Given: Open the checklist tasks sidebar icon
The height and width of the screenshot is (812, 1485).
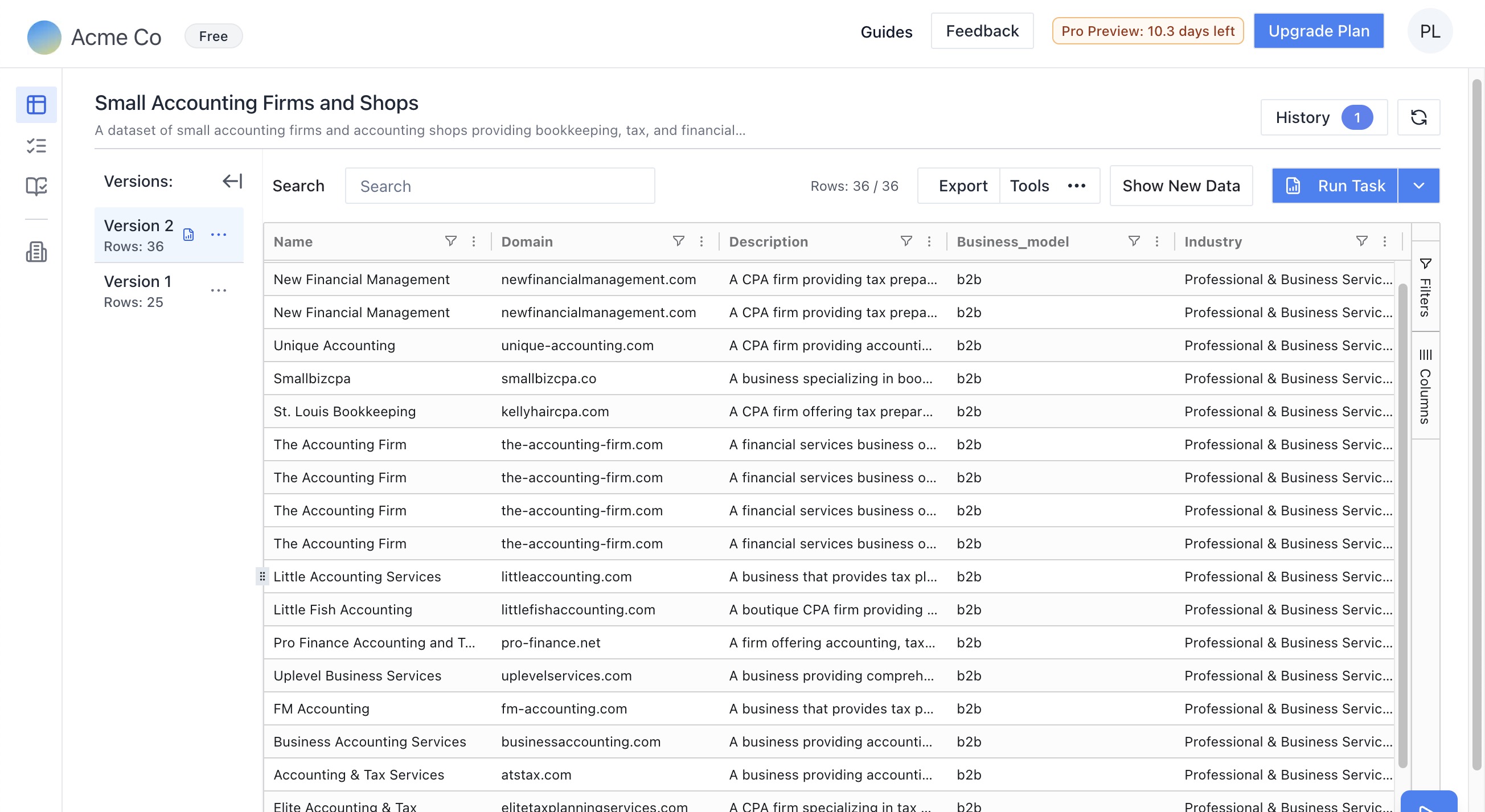Looking at the screenshot, I should [36, 145].
